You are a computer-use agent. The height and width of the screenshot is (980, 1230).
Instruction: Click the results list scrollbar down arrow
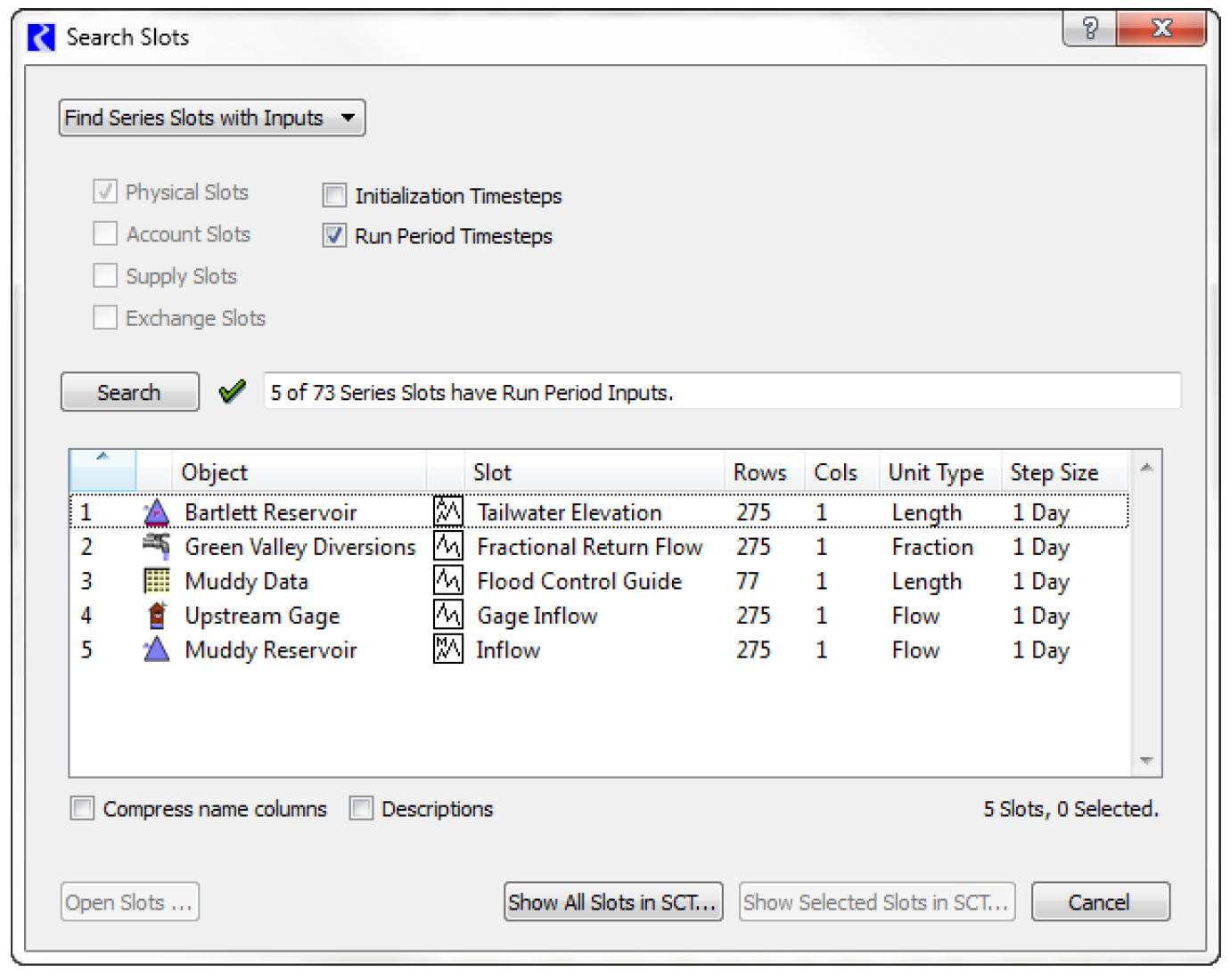click(x=1146, y=761)
